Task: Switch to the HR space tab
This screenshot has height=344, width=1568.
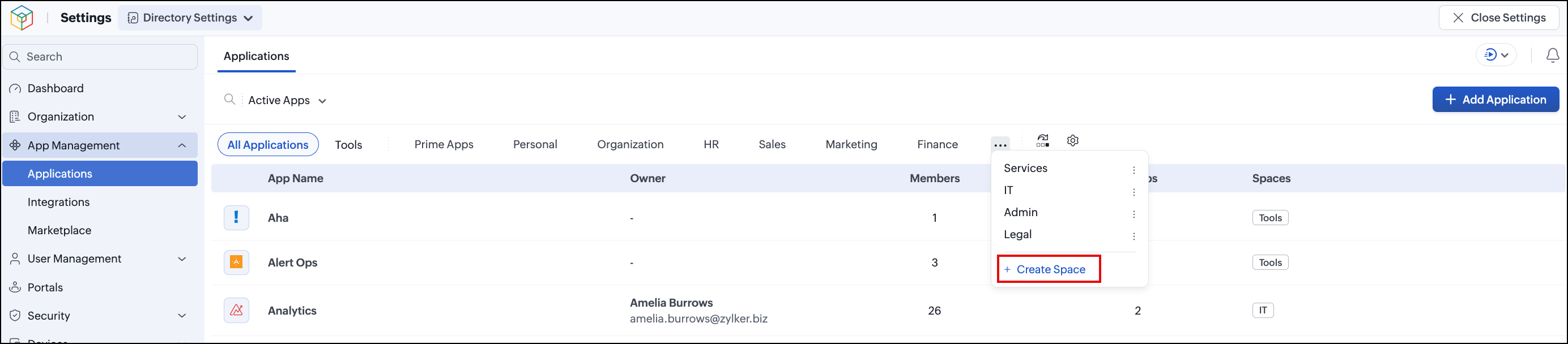Action: pos(711,145)
